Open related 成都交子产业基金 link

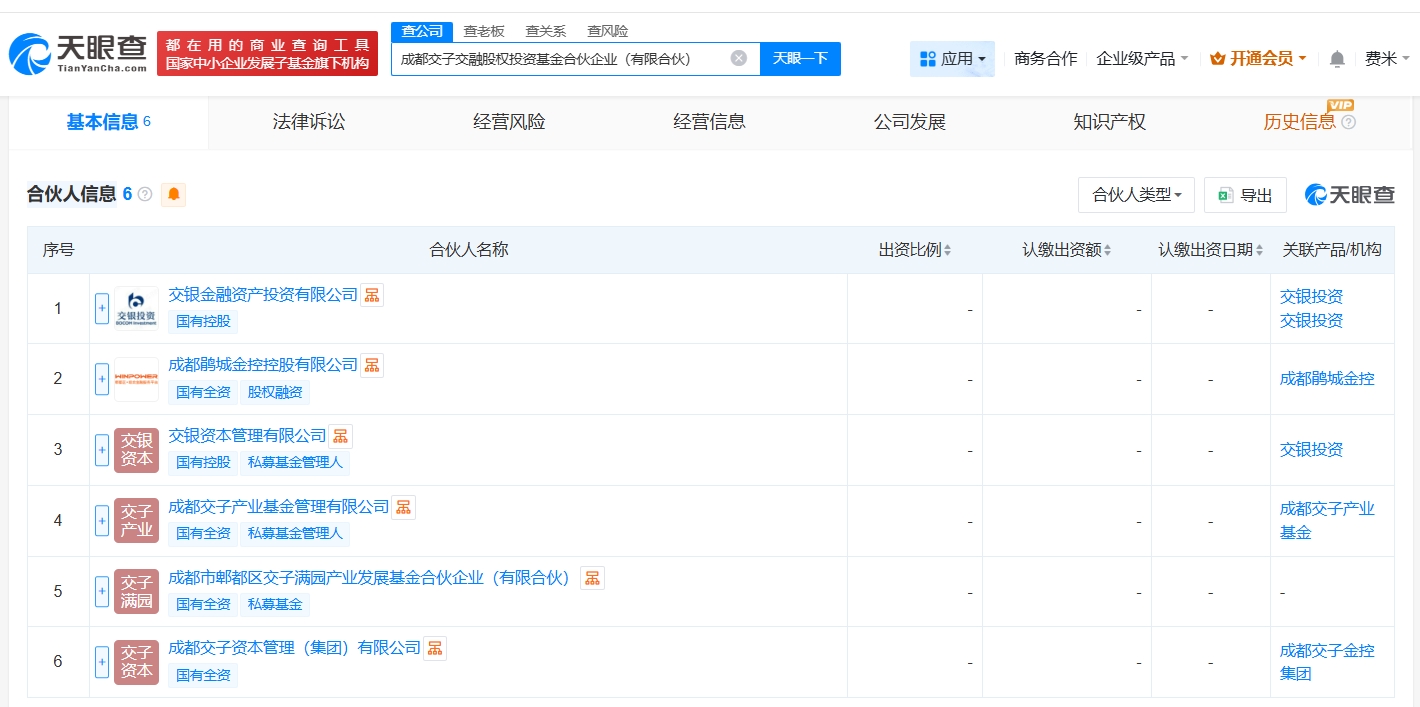(1327, 521)
